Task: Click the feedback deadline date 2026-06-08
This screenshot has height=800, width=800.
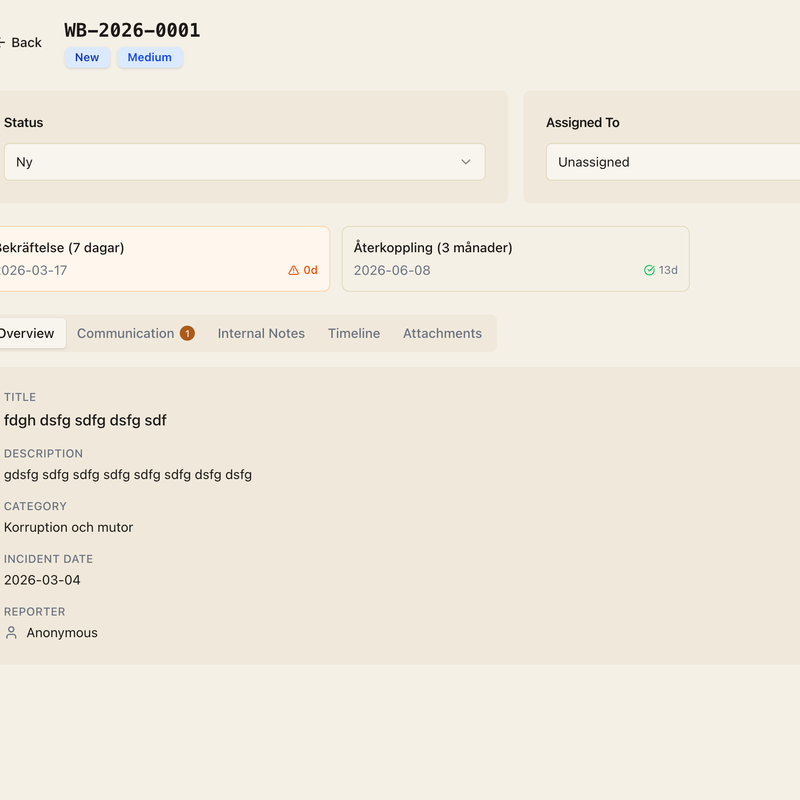Action: pyautogui.click(x=392, y=270)
